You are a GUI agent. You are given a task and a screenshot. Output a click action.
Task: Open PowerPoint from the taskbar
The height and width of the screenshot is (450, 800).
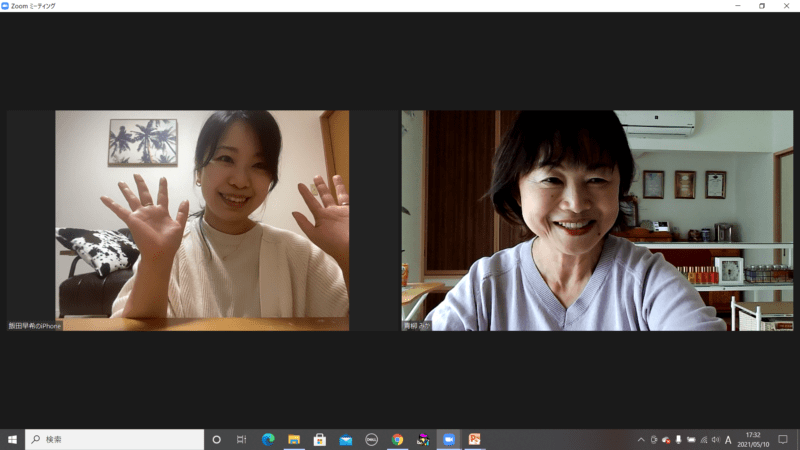475,439
